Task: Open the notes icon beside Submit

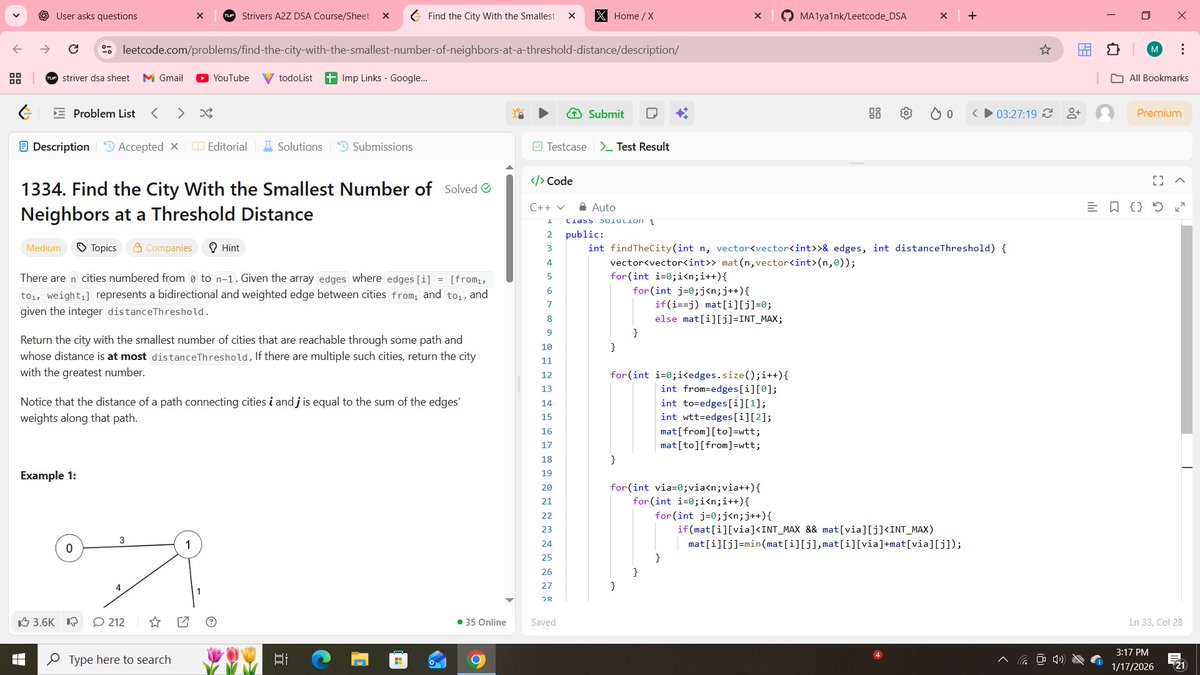Action: click(651, 113)
